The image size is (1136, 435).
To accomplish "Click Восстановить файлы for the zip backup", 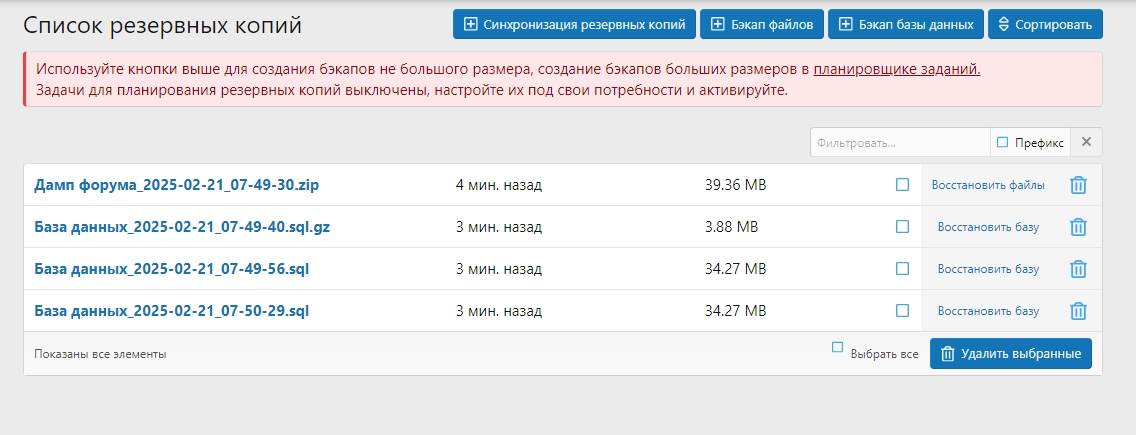I will coord(988,185).
